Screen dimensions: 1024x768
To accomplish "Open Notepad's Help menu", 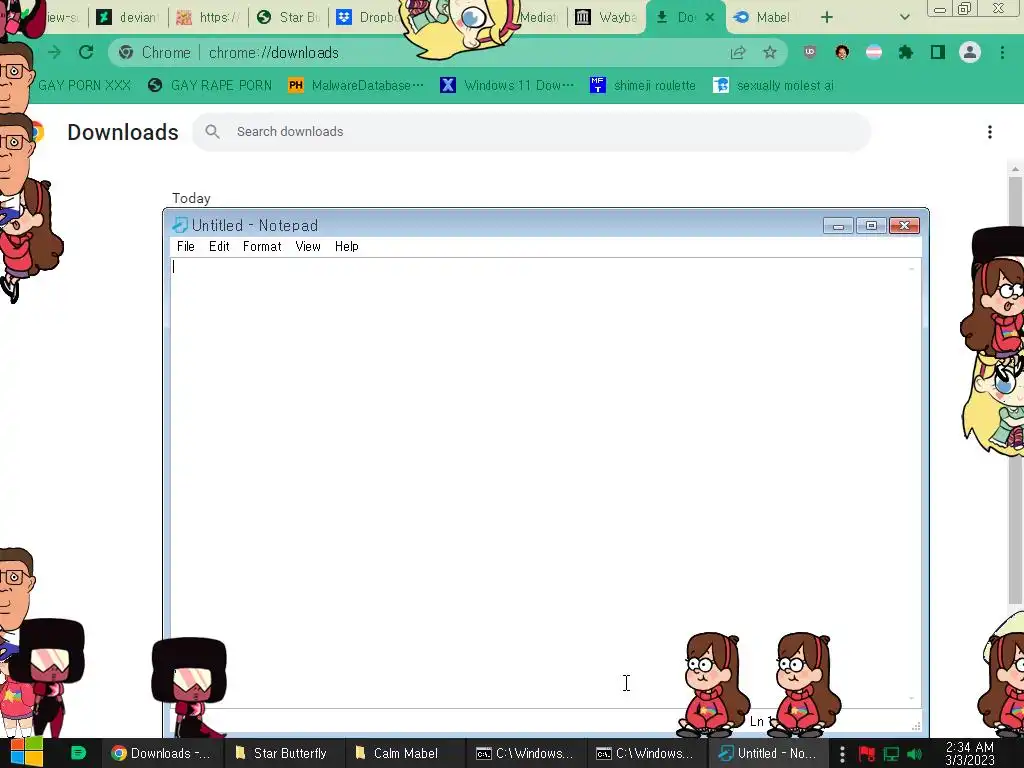I will pos(346,246).
